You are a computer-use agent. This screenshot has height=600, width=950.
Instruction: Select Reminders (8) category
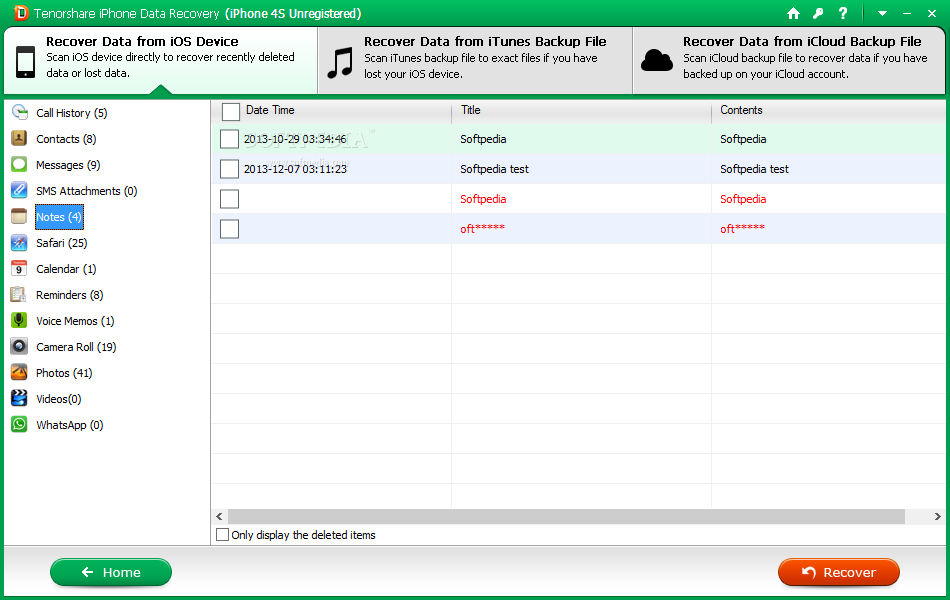(70, 295)
